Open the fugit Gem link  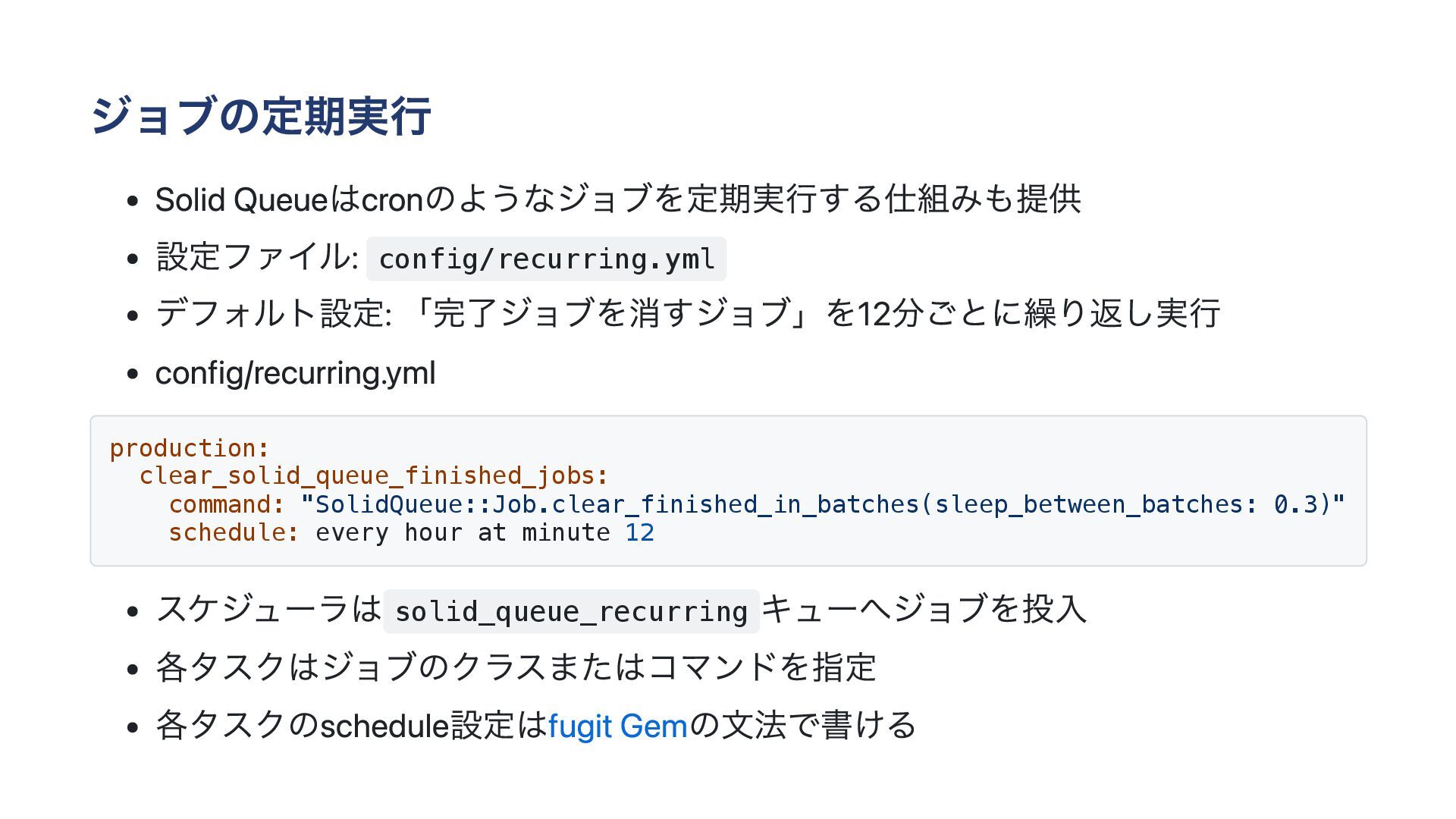point(617,726)
